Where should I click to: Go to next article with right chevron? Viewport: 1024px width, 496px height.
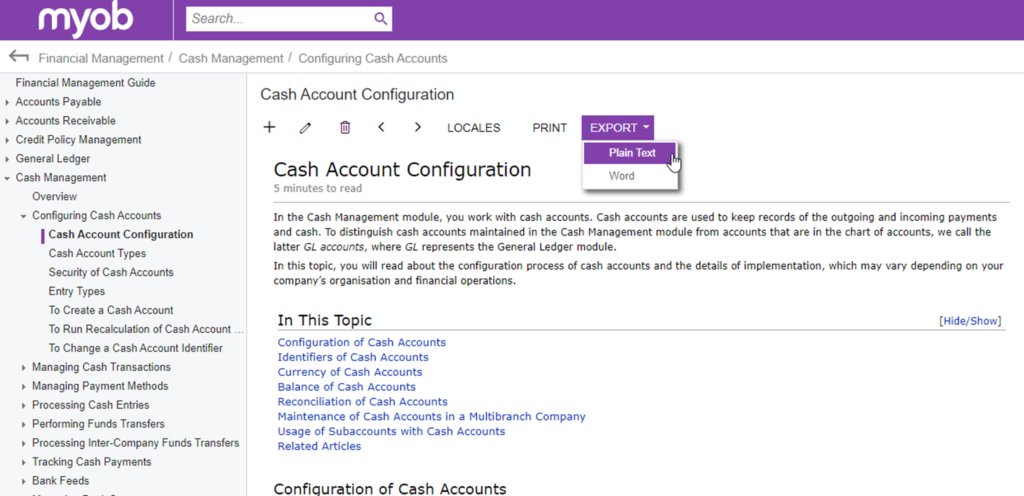click(418, 127)
